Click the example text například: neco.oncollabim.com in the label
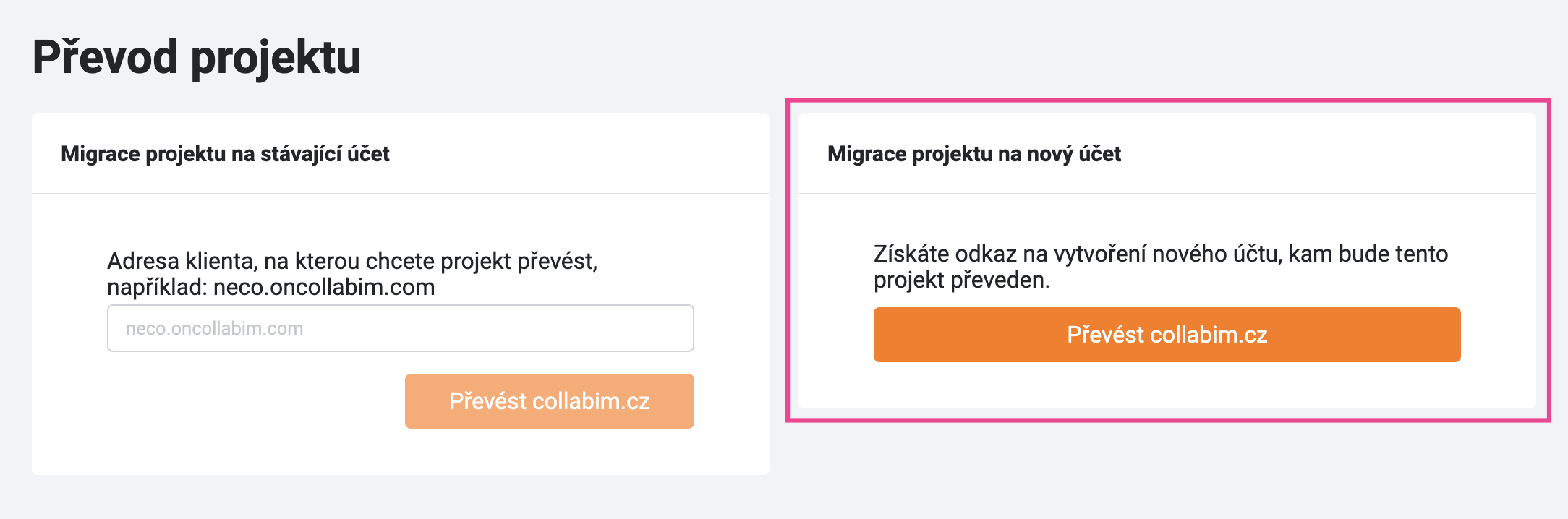Image resolution: width=1568 pixels, height=519 pixels. pyautogui.click(x=271, y=288)
